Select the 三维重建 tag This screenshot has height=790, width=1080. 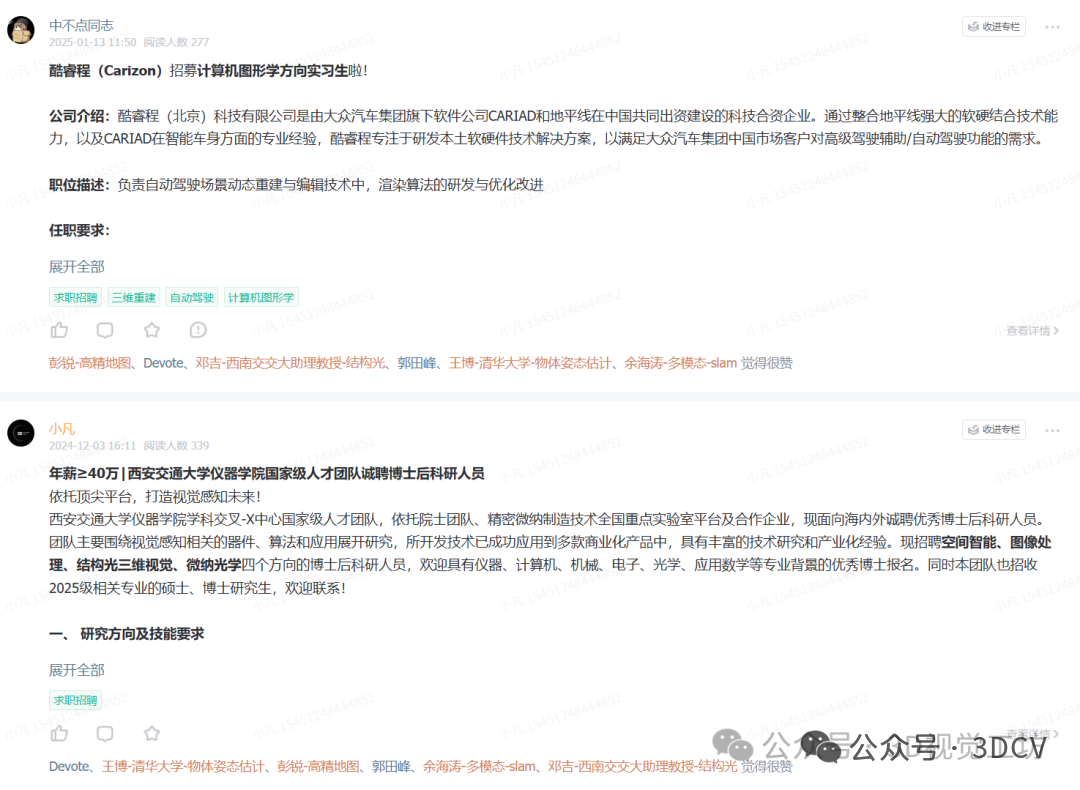[134, 298]
